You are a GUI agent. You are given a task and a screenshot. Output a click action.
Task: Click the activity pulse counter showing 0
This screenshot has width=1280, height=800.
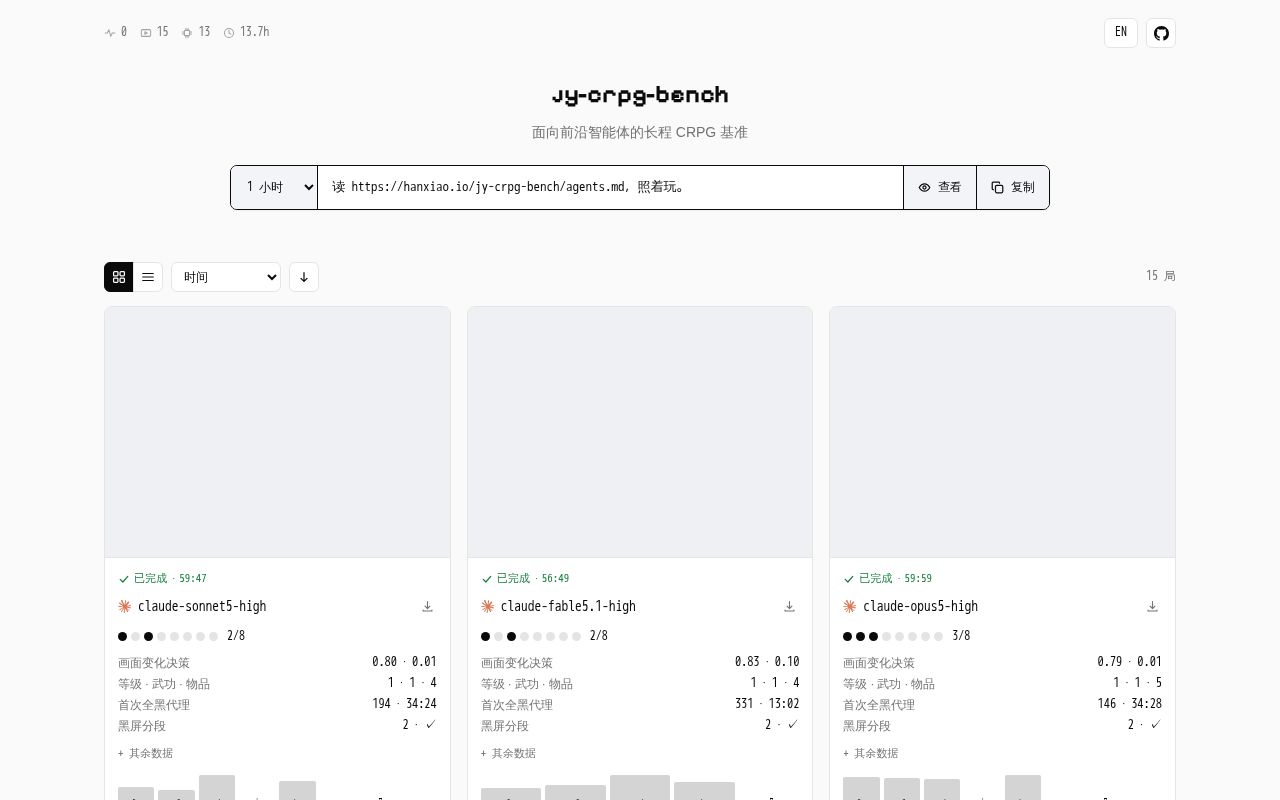click(116, 32)
